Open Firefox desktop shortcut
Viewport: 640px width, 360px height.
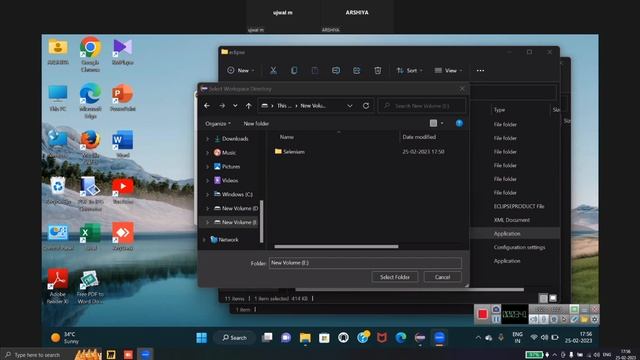point(90,147)
